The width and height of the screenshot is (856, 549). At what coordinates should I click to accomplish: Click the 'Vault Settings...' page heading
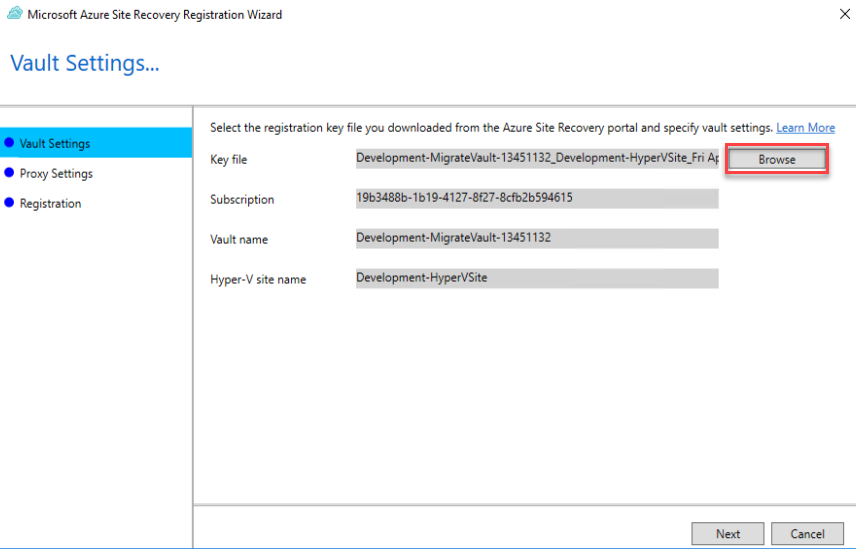tap(85, 63)
